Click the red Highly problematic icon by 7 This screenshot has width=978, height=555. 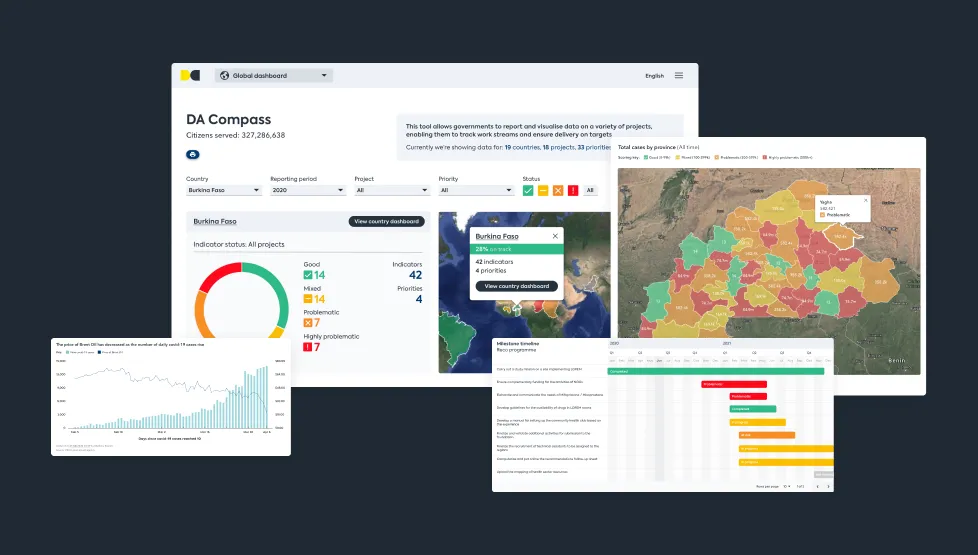coord(307,347)
